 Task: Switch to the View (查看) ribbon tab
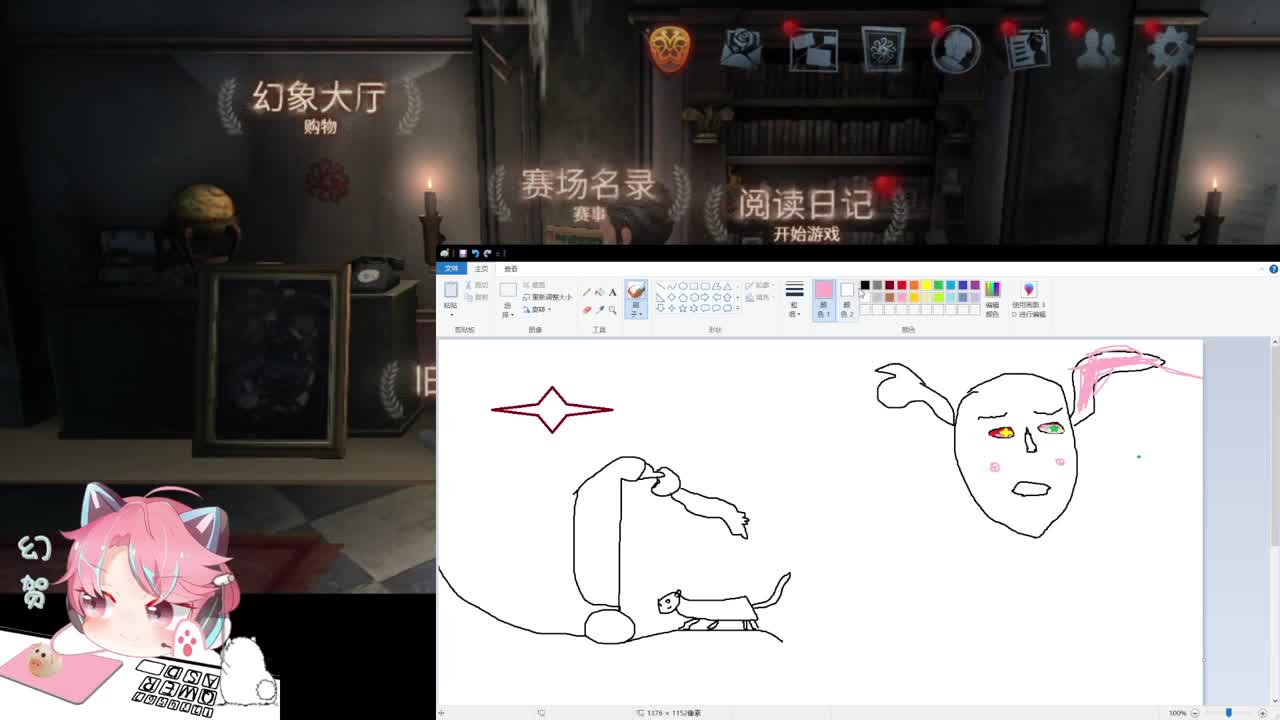click(x=511, y=268)
